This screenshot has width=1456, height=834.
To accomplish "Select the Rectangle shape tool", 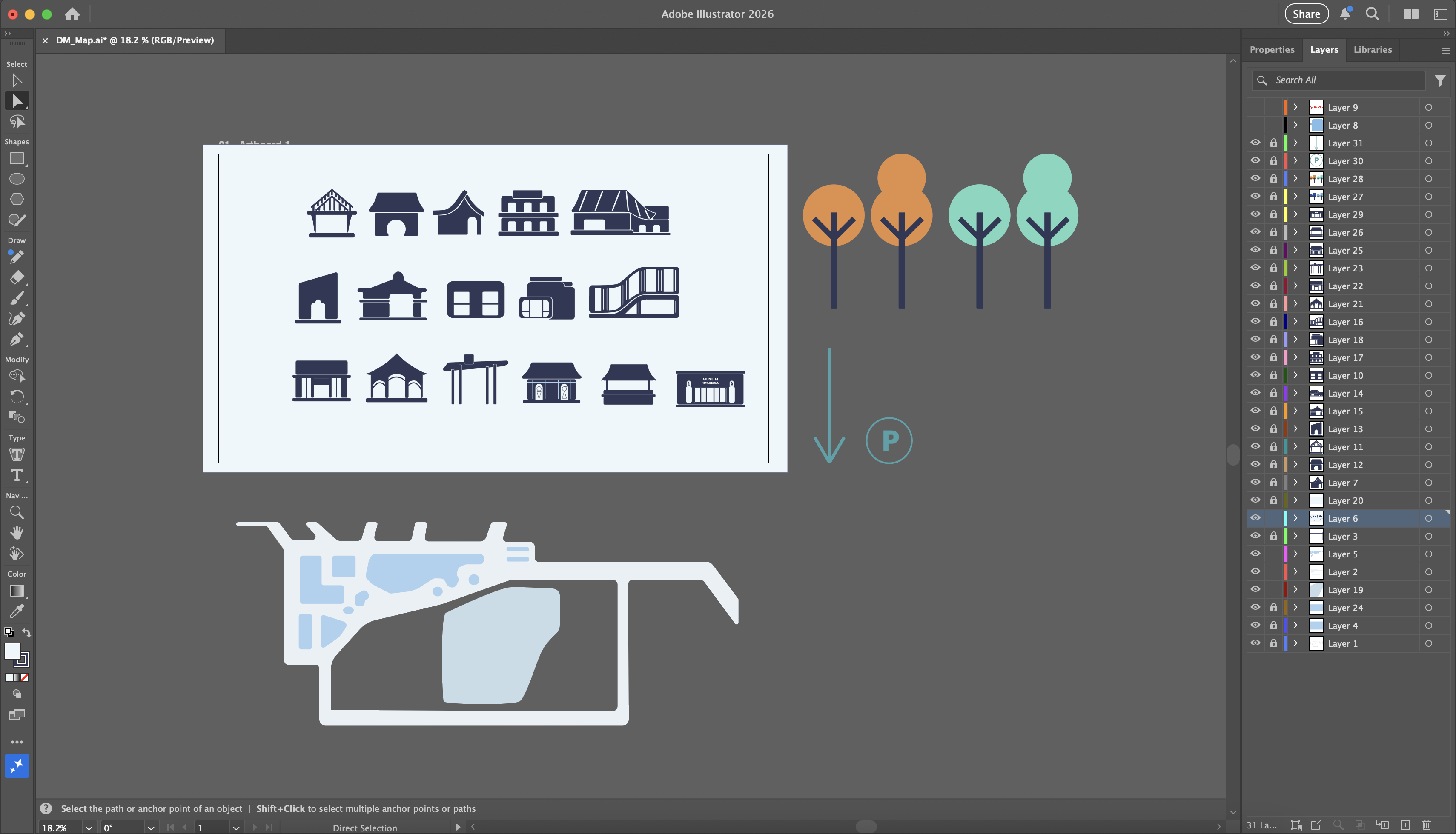I will pos(17,159).
